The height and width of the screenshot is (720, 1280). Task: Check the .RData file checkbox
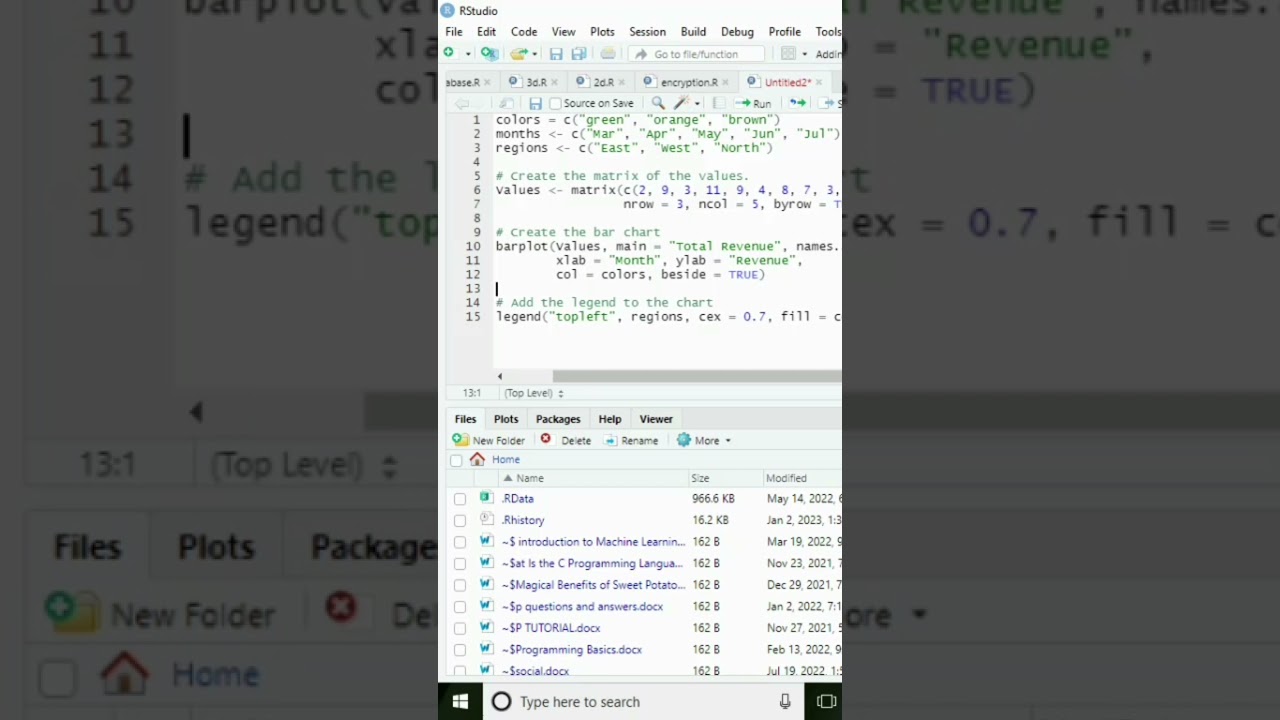pyautogui.click(x=460, y=499)
